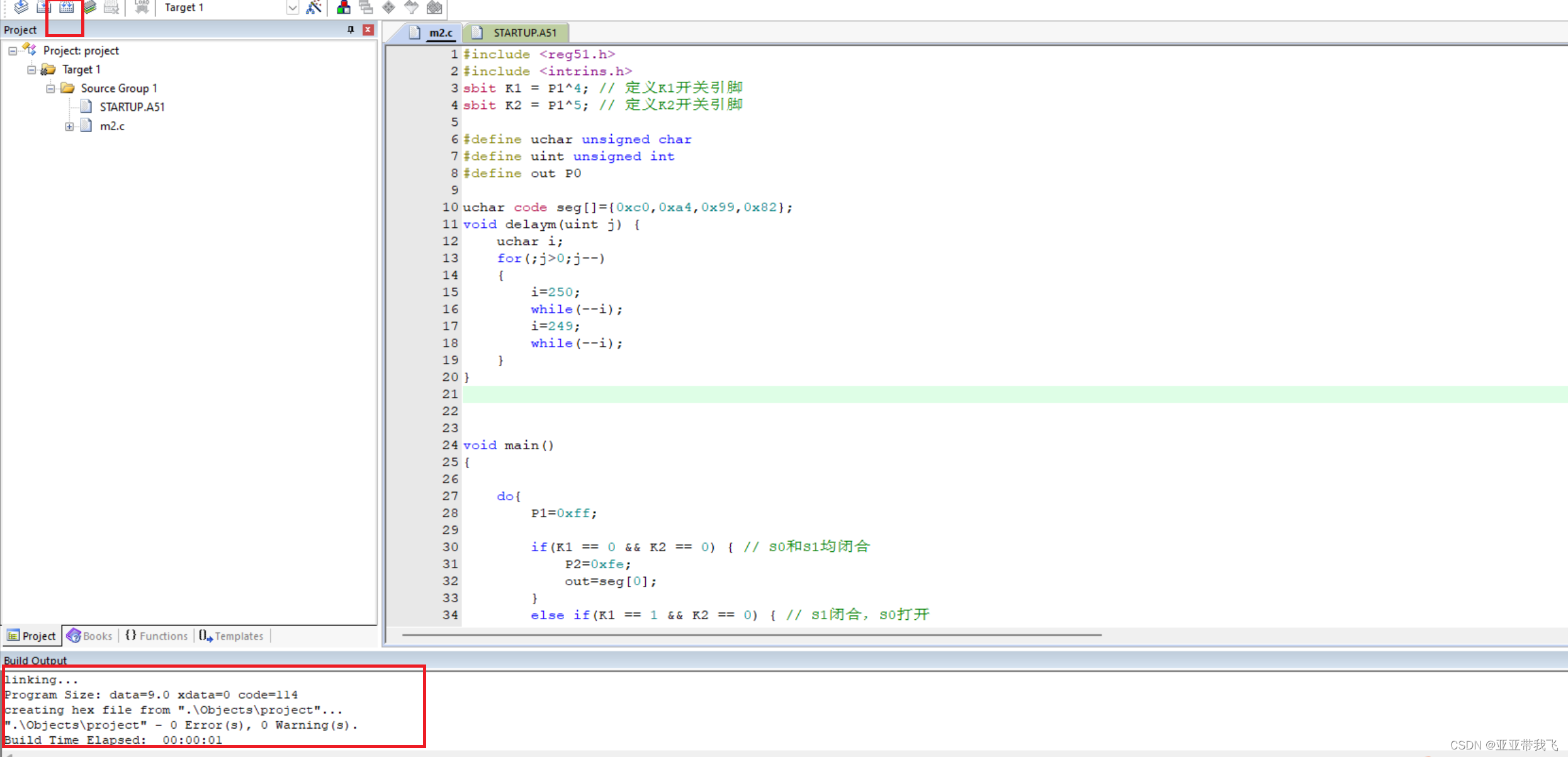Select STARTUP.A51 in the project tree

point(132,107)
